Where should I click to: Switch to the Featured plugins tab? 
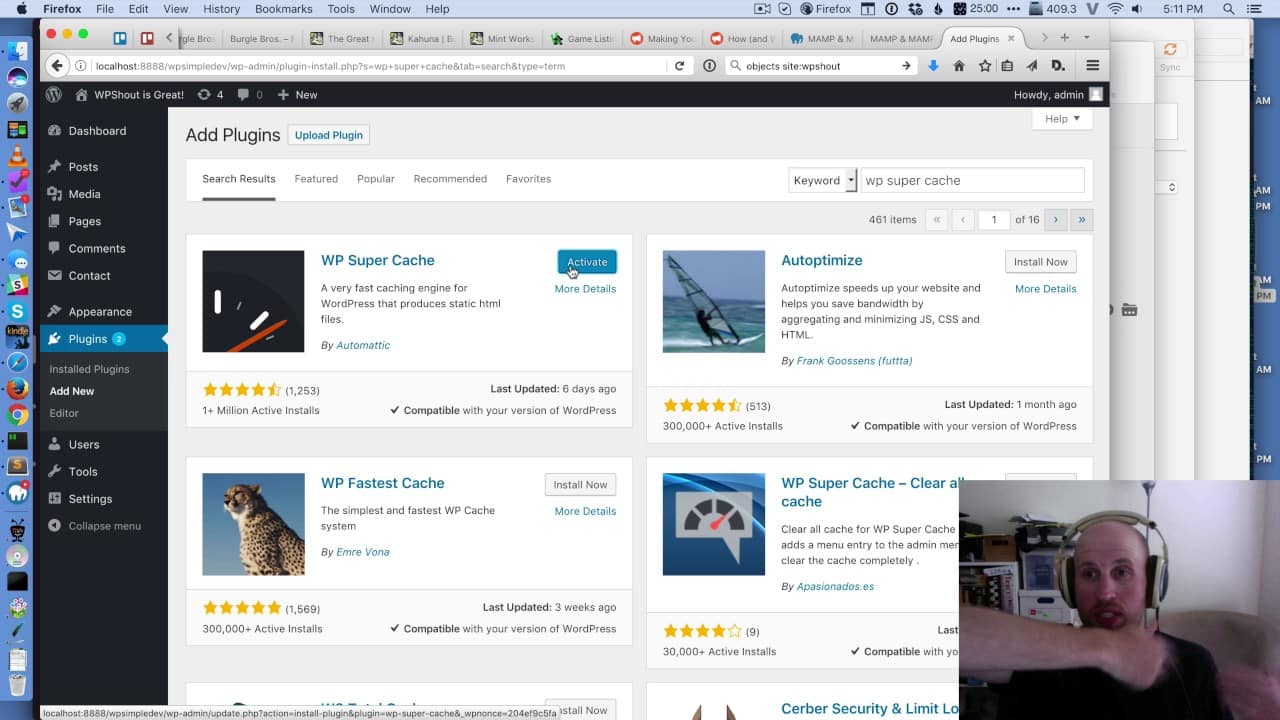(x=316, y=179)
